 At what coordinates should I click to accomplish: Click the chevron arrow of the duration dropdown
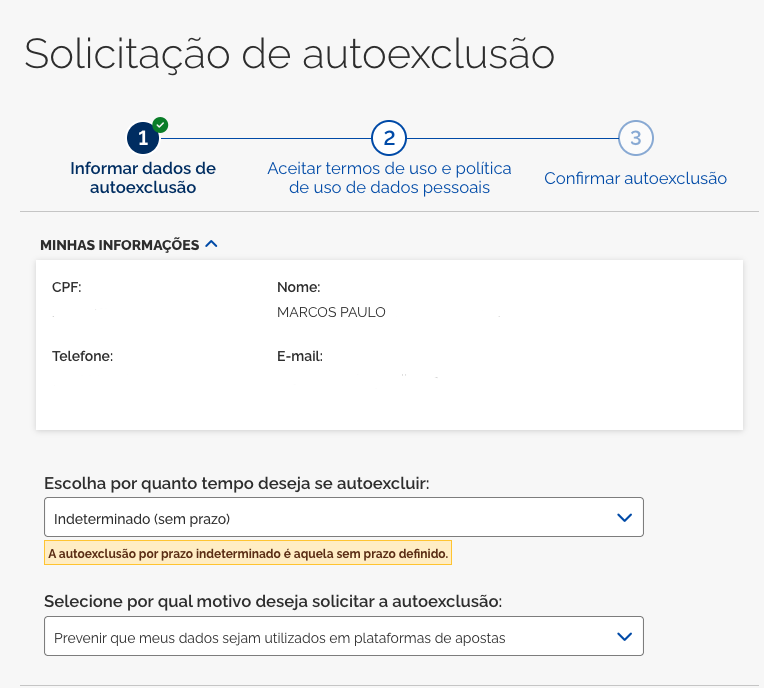[x=625, y=517]
